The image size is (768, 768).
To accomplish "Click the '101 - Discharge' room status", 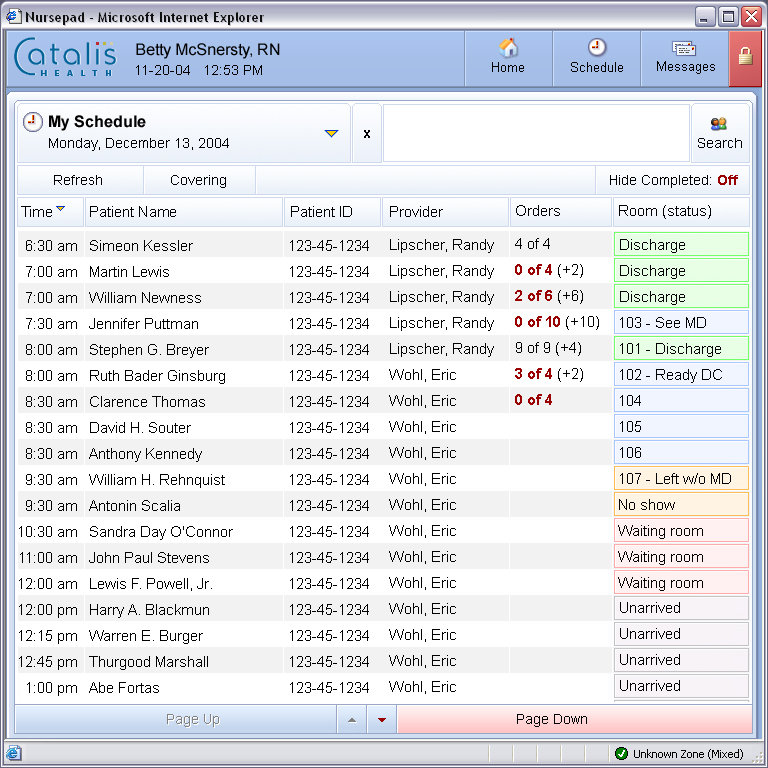I will click(681, 348).
